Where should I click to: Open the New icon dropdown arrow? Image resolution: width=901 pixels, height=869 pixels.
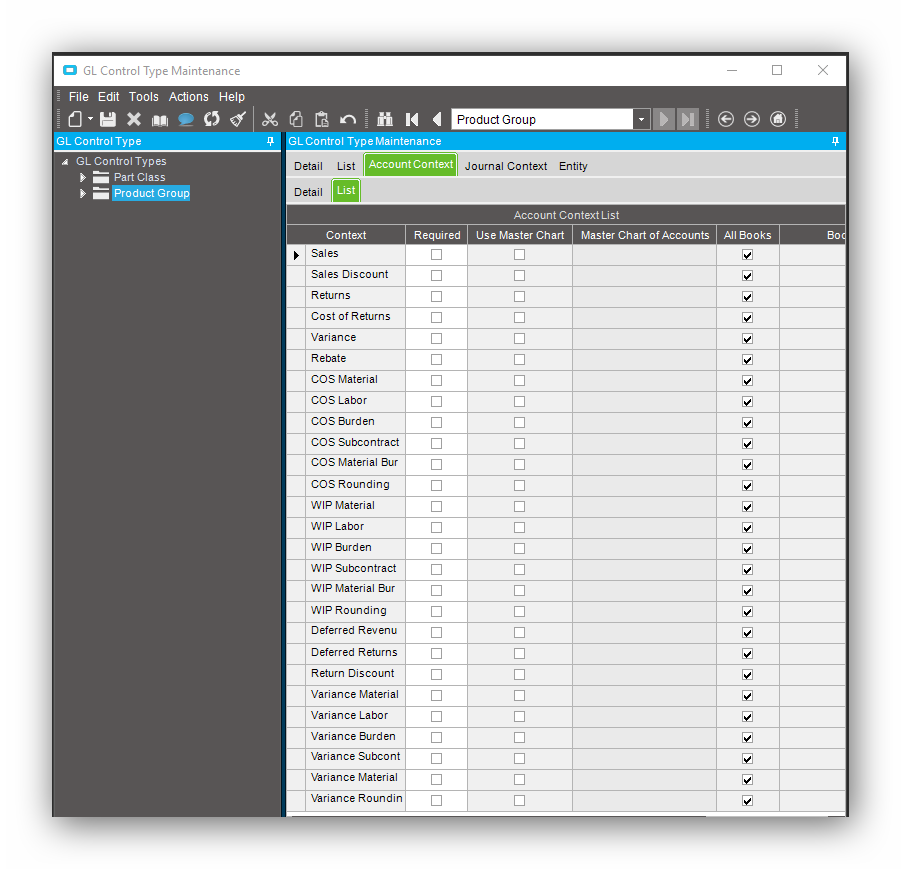tap(90, 119)
